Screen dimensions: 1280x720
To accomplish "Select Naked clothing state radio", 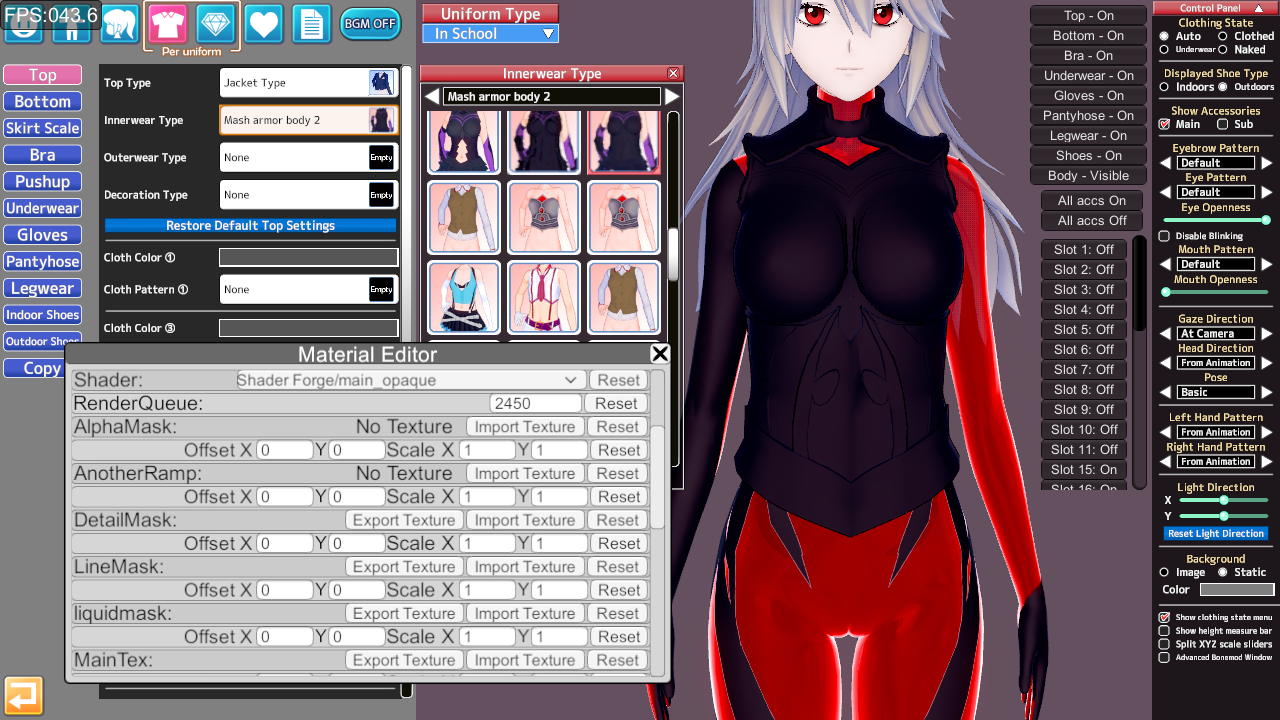I will (x=1223, y=49).
